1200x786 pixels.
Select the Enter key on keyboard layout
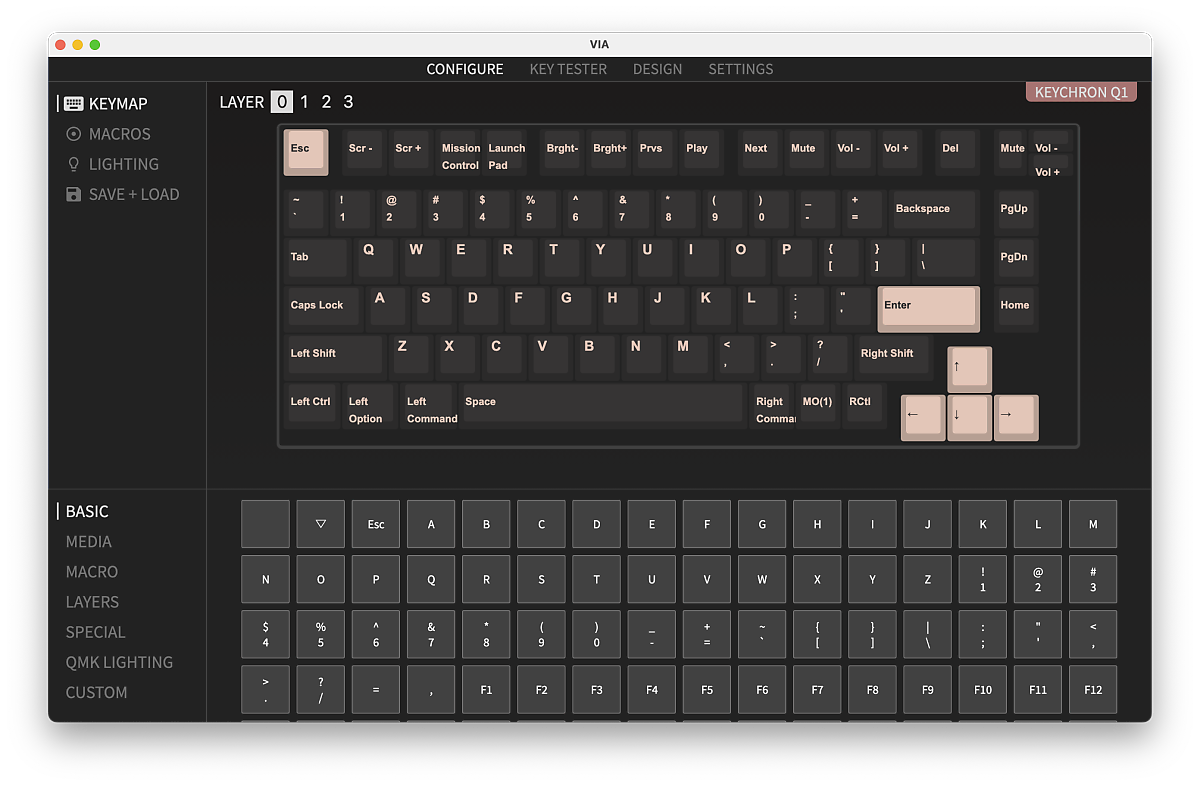point(929,309)
